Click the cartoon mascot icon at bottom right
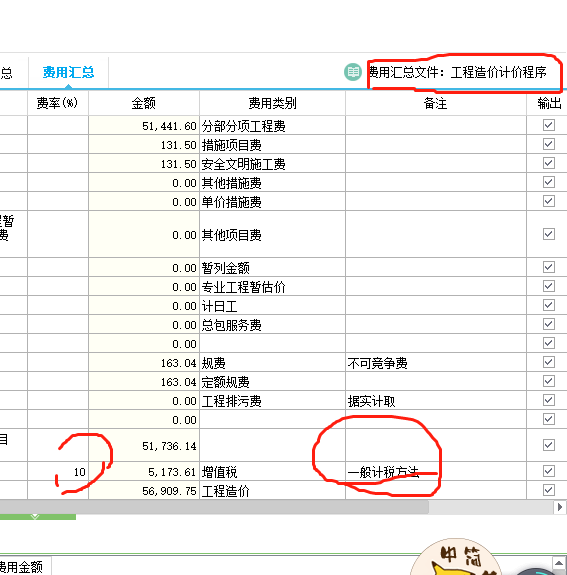 456,557
